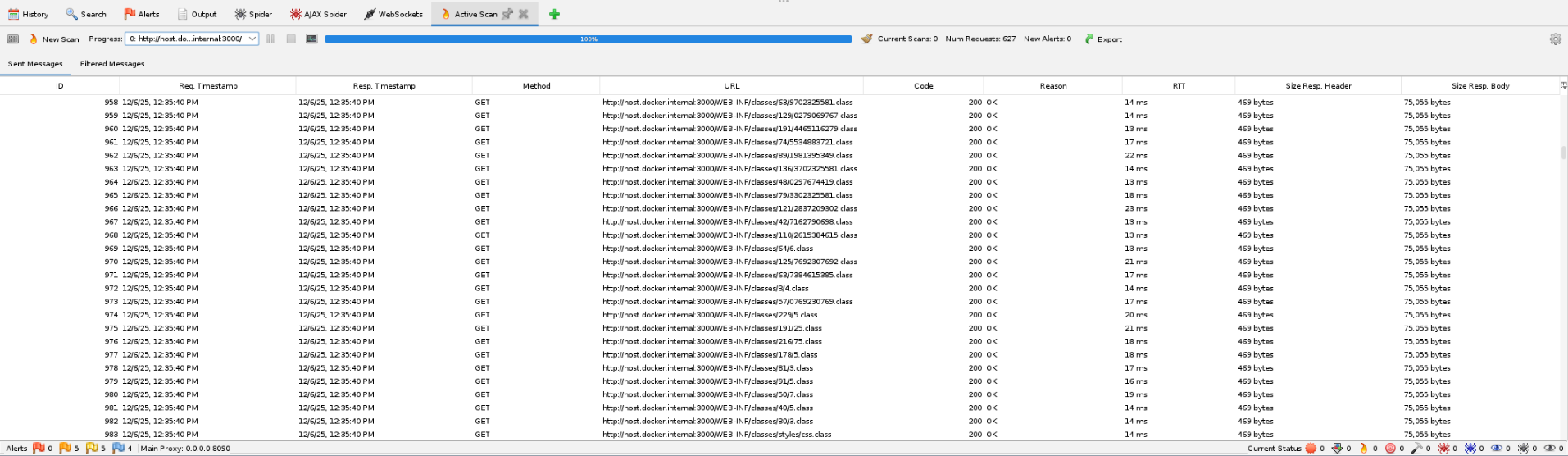Viewport: 1568px width, 456px height.
Task: Pause the active scan
Action: (x=270, y=39)
